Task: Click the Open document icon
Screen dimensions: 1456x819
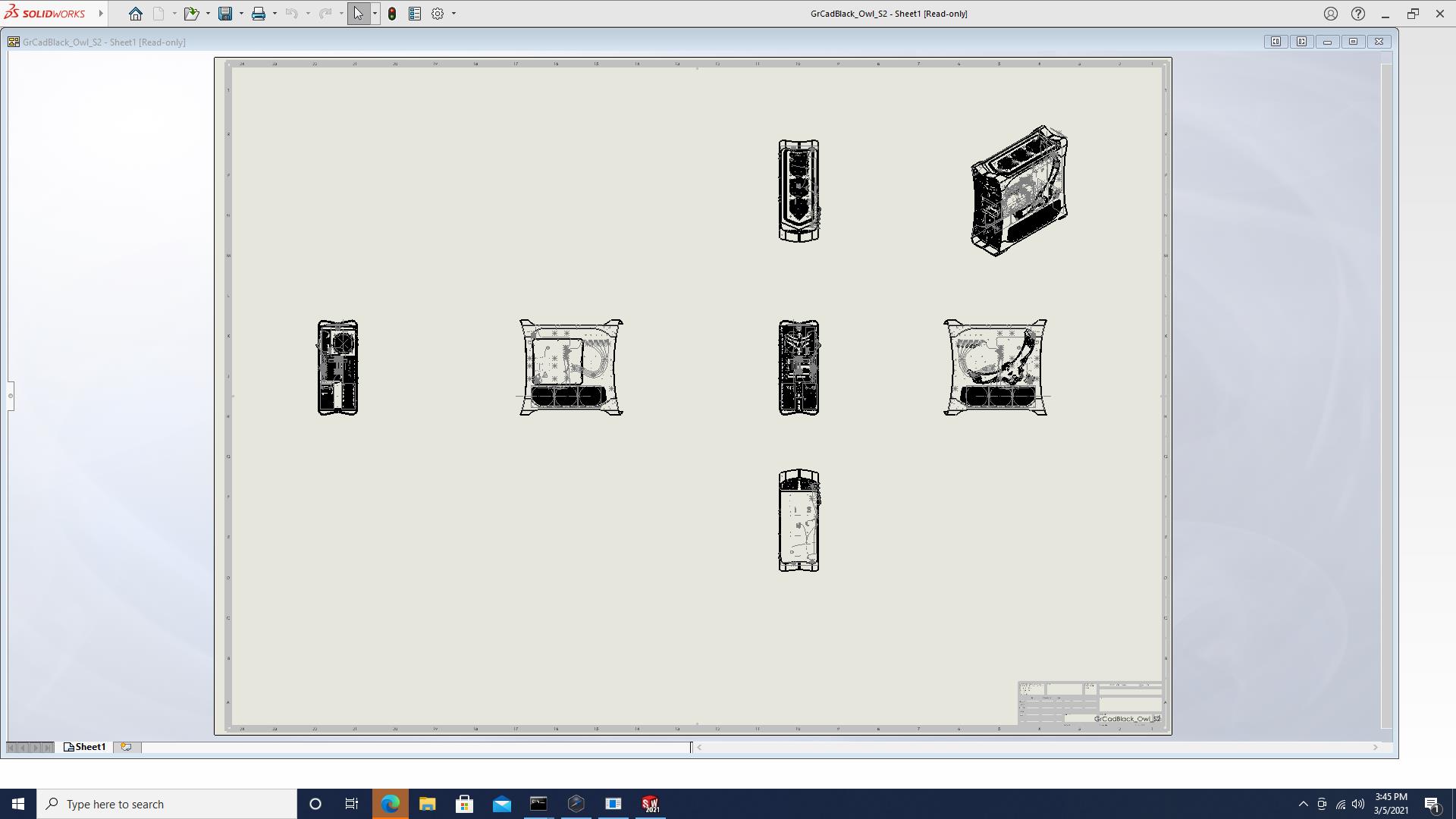Action: (x=190, y=14)
